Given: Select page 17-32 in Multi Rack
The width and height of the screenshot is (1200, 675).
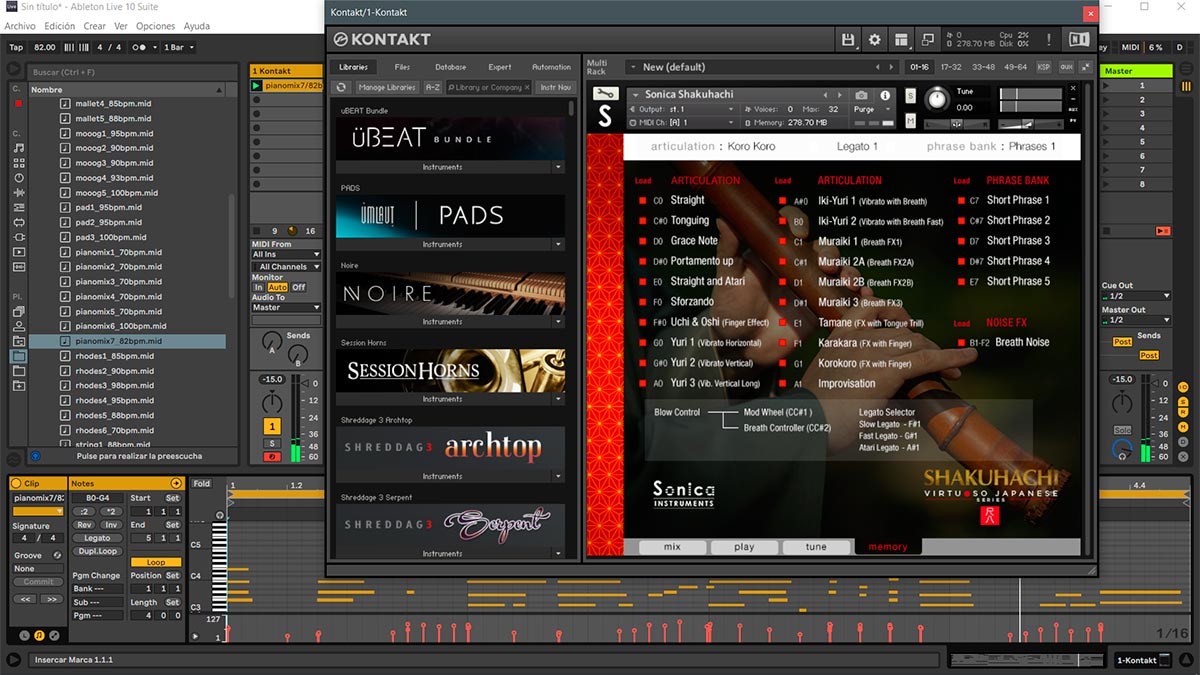Looking at the screenshot, I should [950, 67].
